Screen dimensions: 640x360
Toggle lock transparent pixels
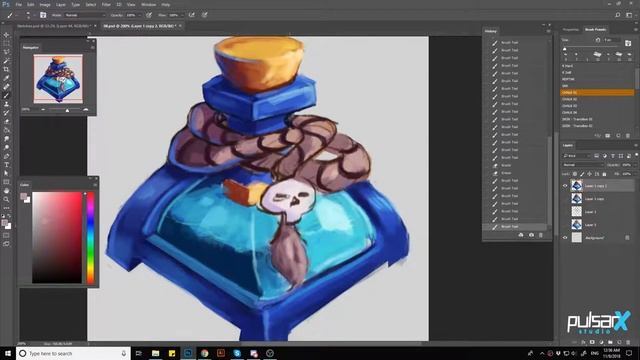point(575,174)
